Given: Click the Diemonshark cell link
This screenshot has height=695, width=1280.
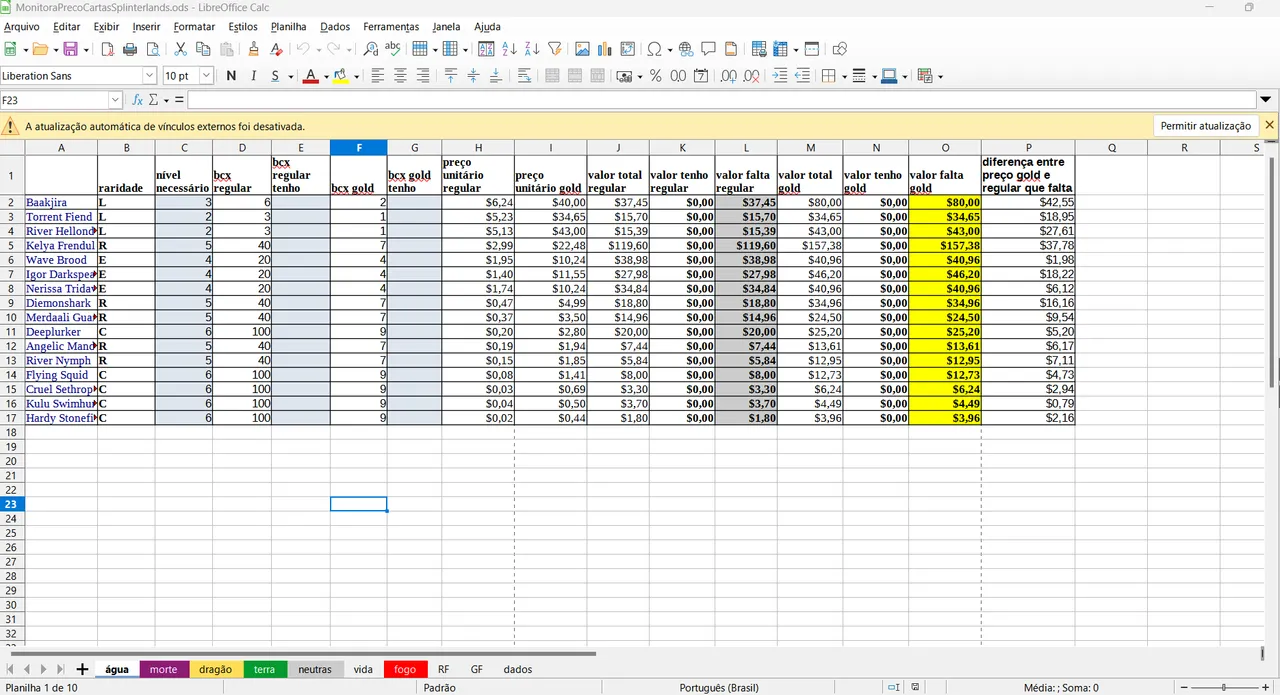Looking at the screenshot, I should (58, 303).
